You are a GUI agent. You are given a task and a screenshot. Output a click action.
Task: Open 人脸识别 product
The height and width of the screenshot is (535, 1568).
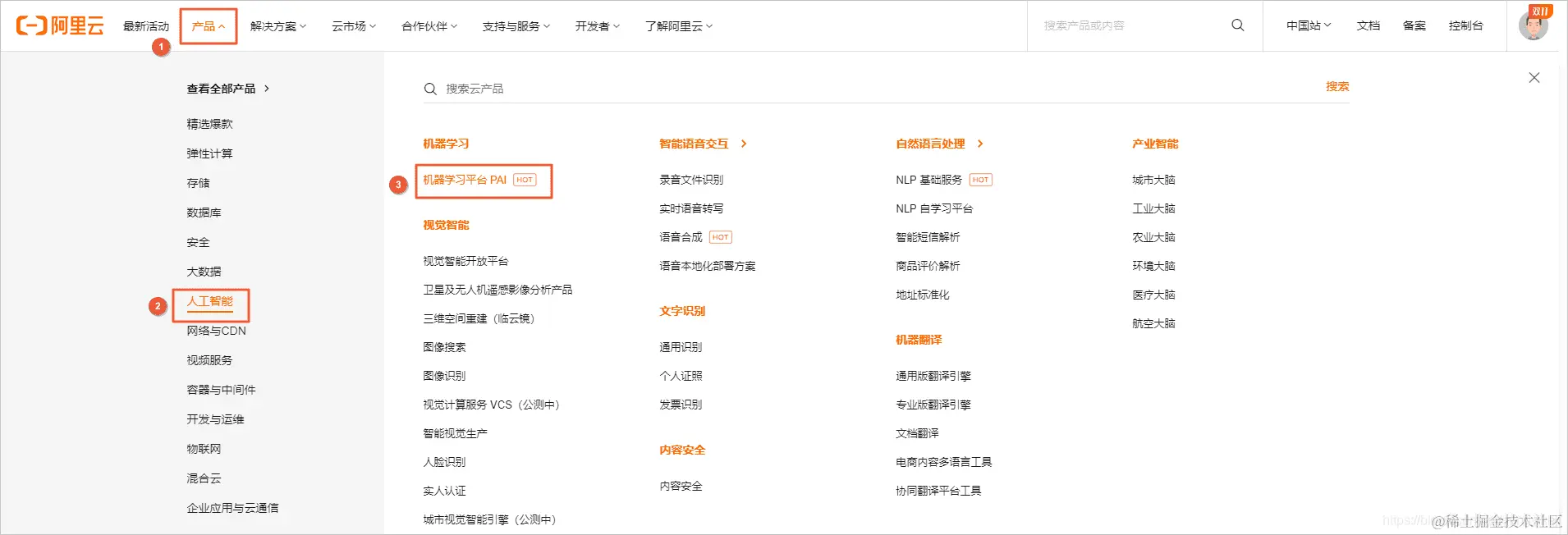[444, 462]
